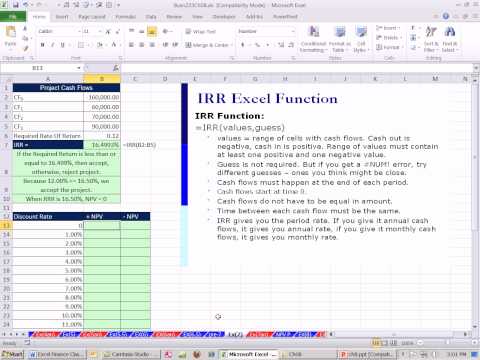Click the Merge & Center button

207,45
